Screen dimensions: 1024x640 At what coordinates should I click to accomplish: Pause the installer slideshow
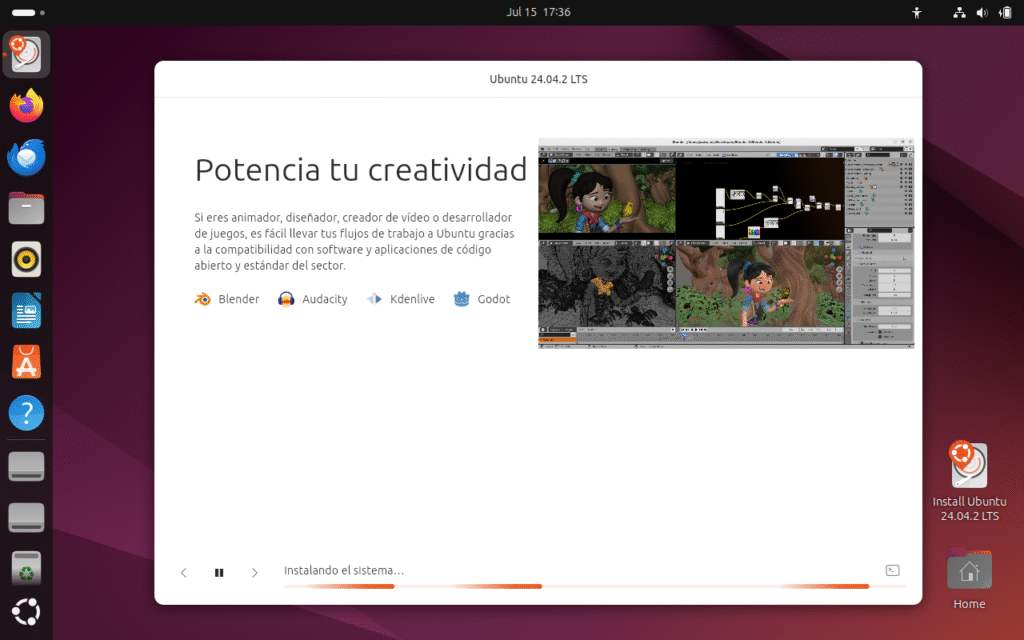click(219, 573)
